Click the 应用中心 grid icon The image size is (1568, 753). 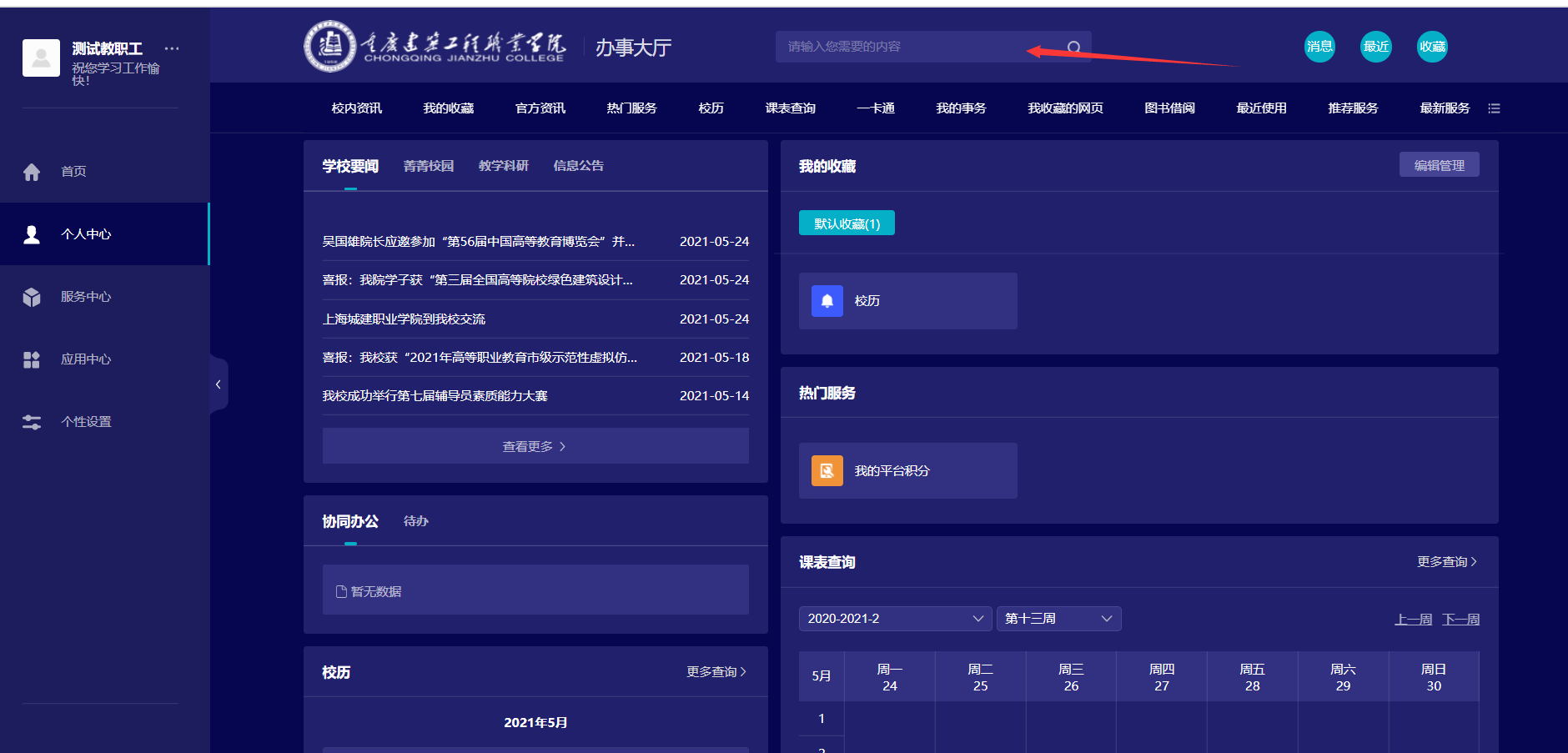(32, 359)
